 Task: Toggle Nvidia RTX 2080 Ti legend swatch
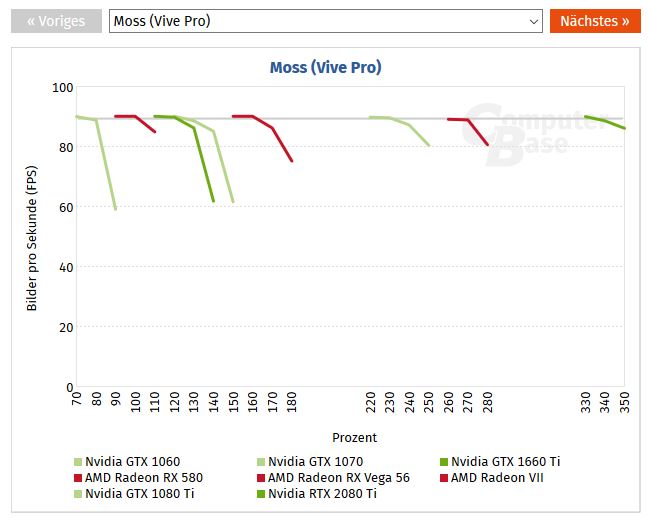(x=261, y=494)
